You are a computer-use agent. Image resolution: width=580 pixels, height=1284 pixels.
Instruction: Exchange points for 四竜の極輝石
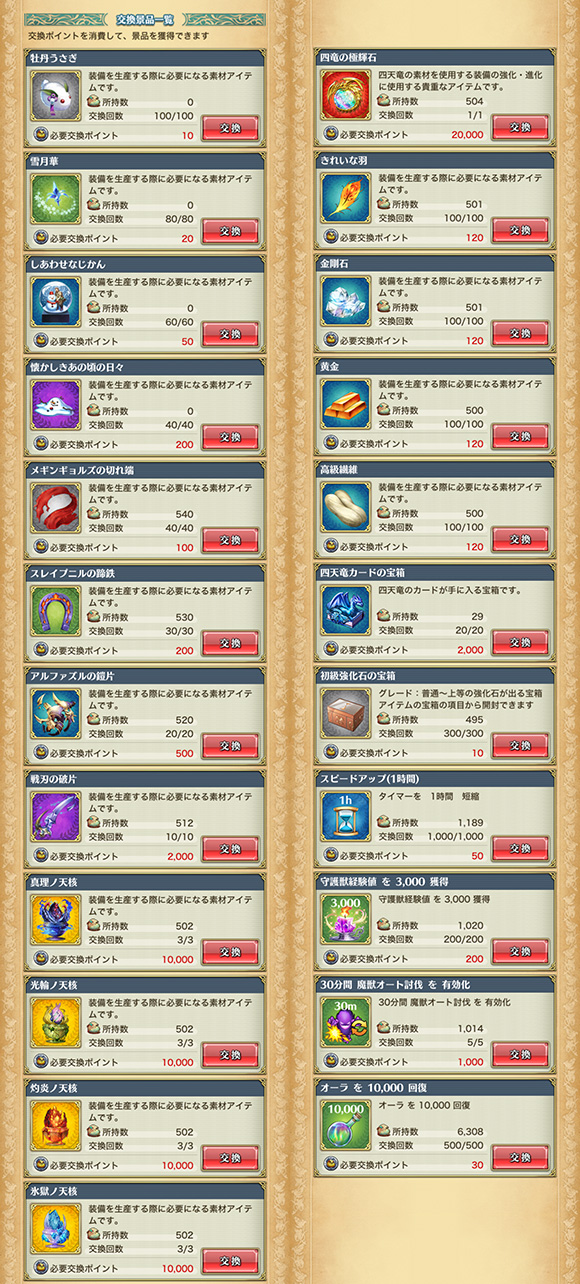click(x=520, y=127)
